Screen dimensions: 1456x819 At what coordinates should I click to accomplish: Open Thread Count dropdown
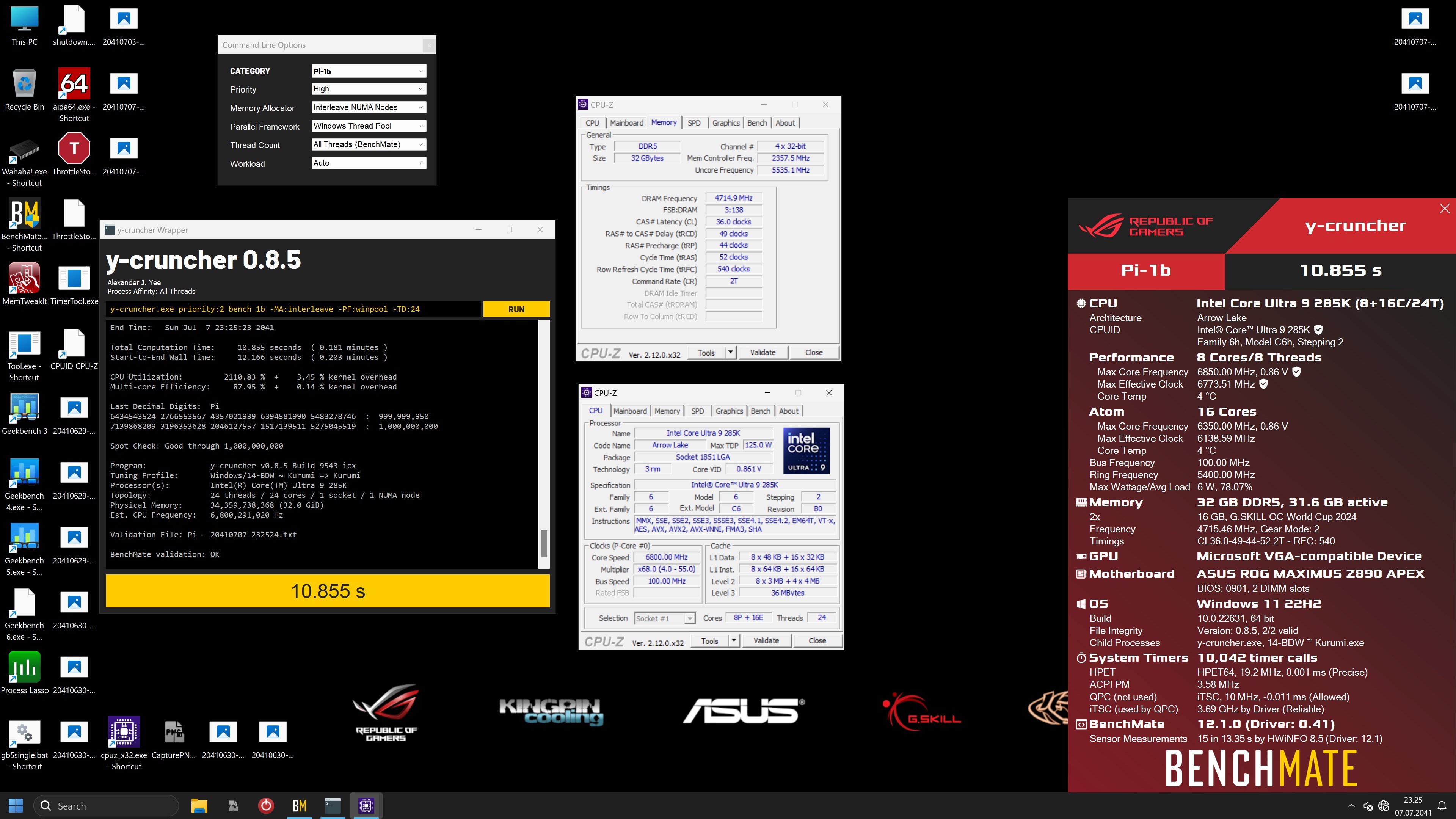369,145
